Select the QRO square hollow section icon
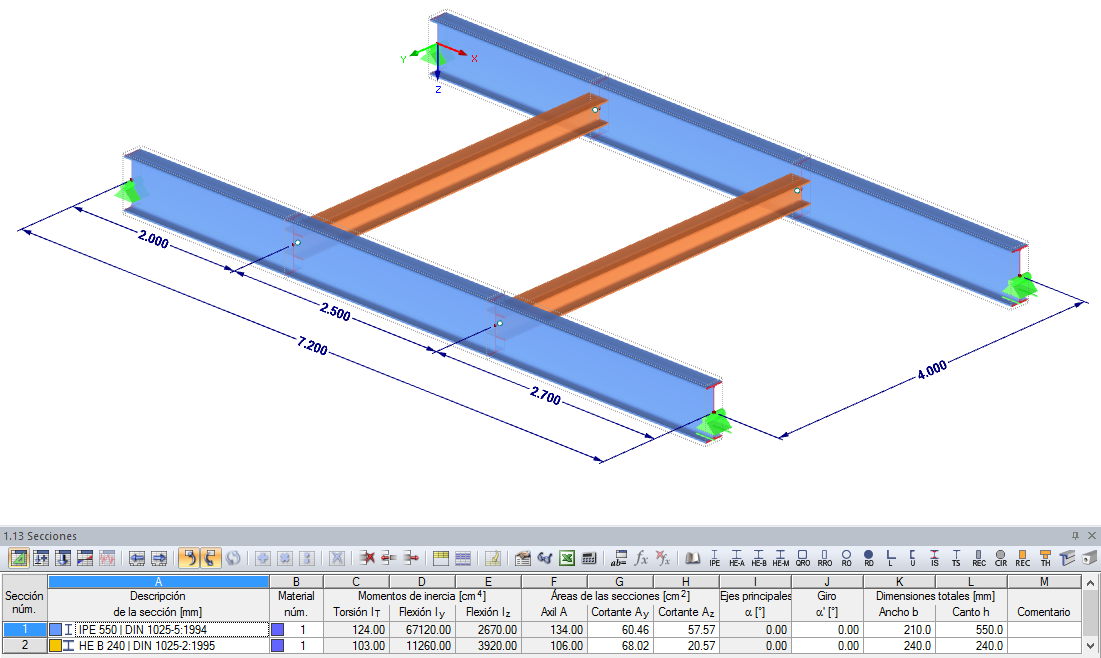1101x658 pixels. 802,558
